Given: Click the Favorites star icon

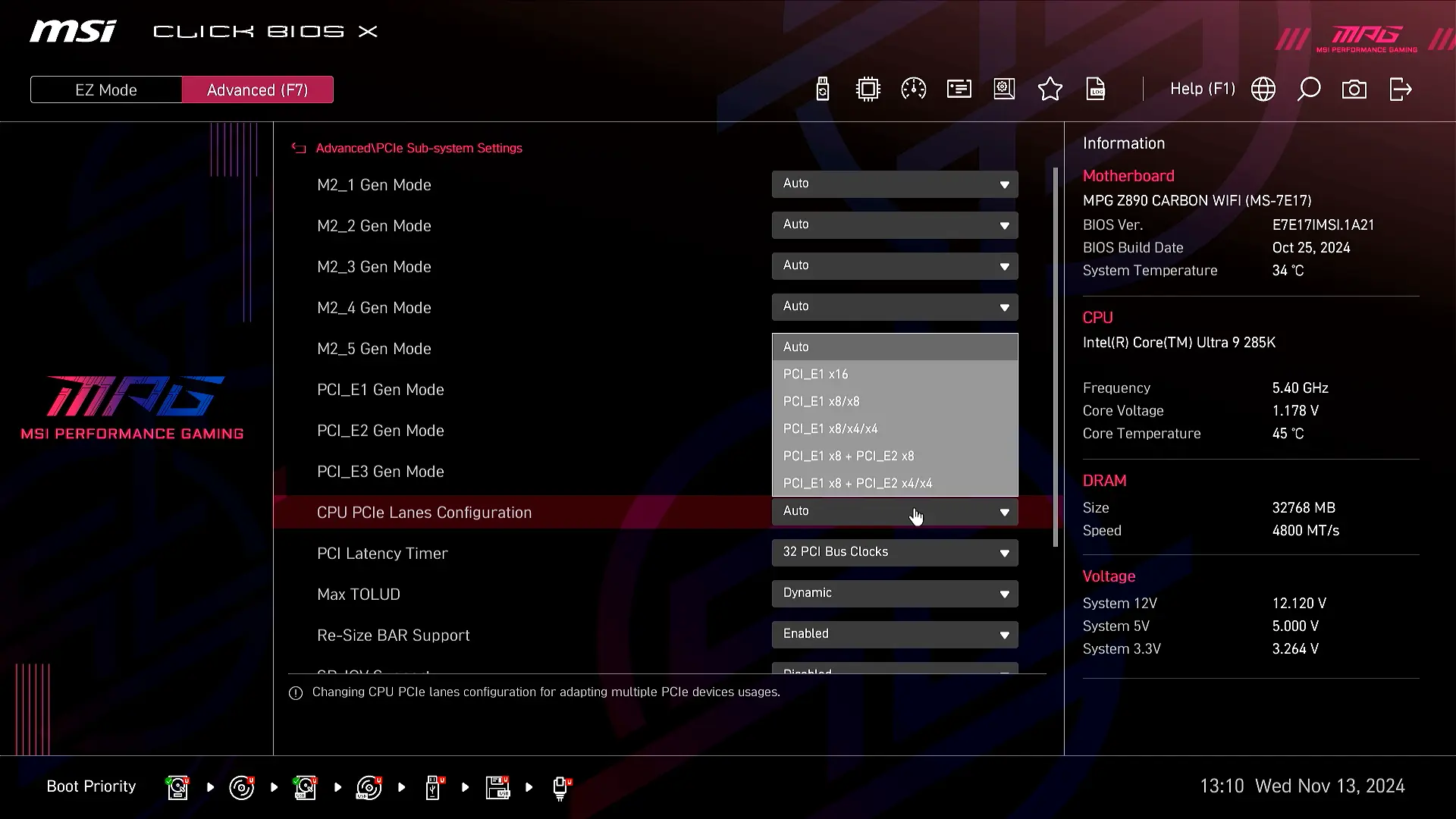Looking at the screenshot, I should 1050,89.
